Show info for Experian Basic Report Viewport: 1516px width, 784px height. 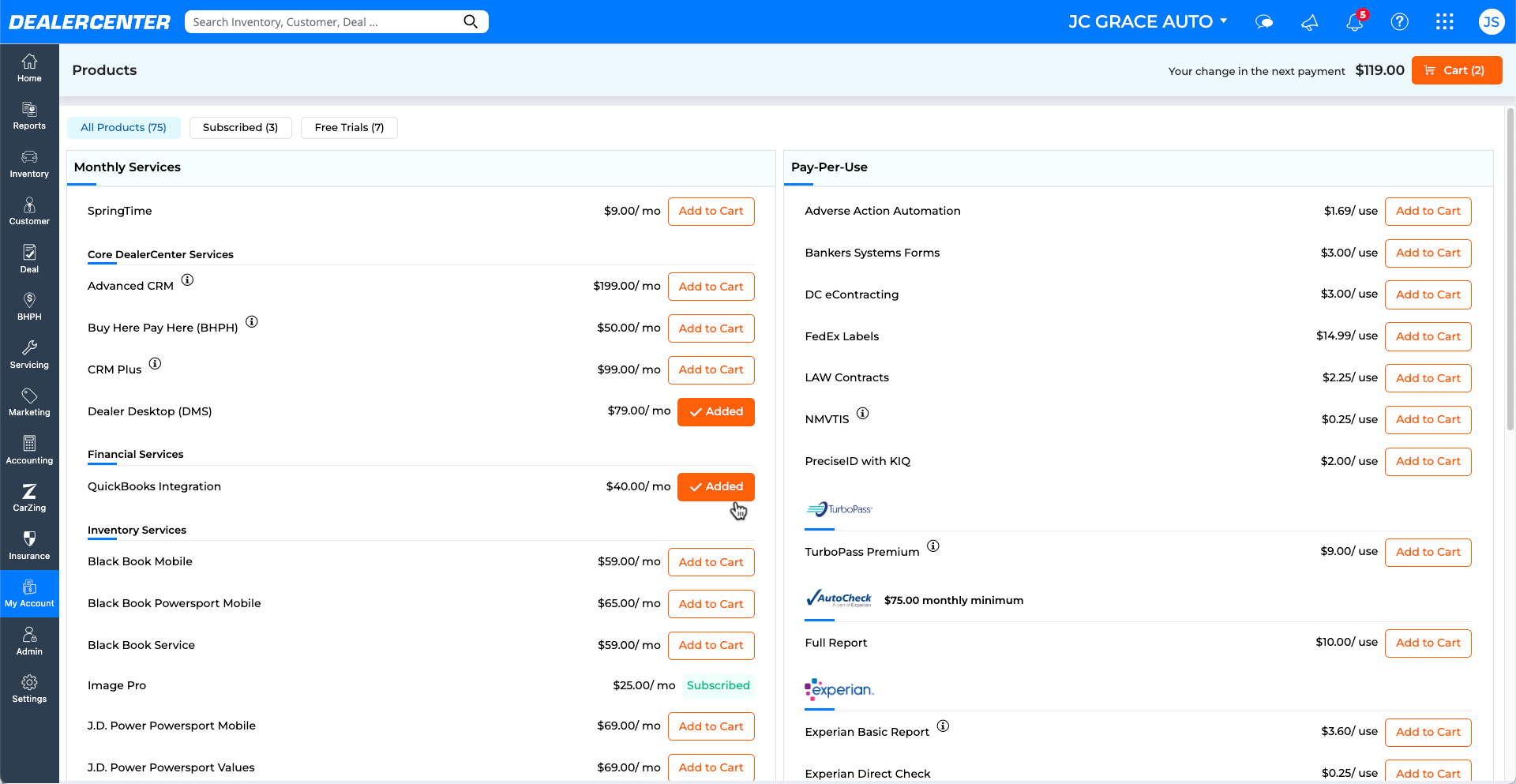pos(944,726)
